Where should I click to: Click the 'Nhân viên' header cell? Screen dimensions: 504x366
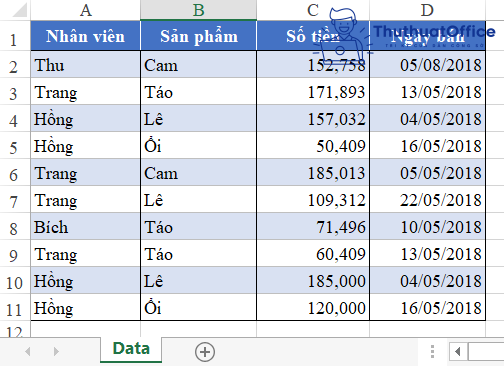click(x=86, y=36)
